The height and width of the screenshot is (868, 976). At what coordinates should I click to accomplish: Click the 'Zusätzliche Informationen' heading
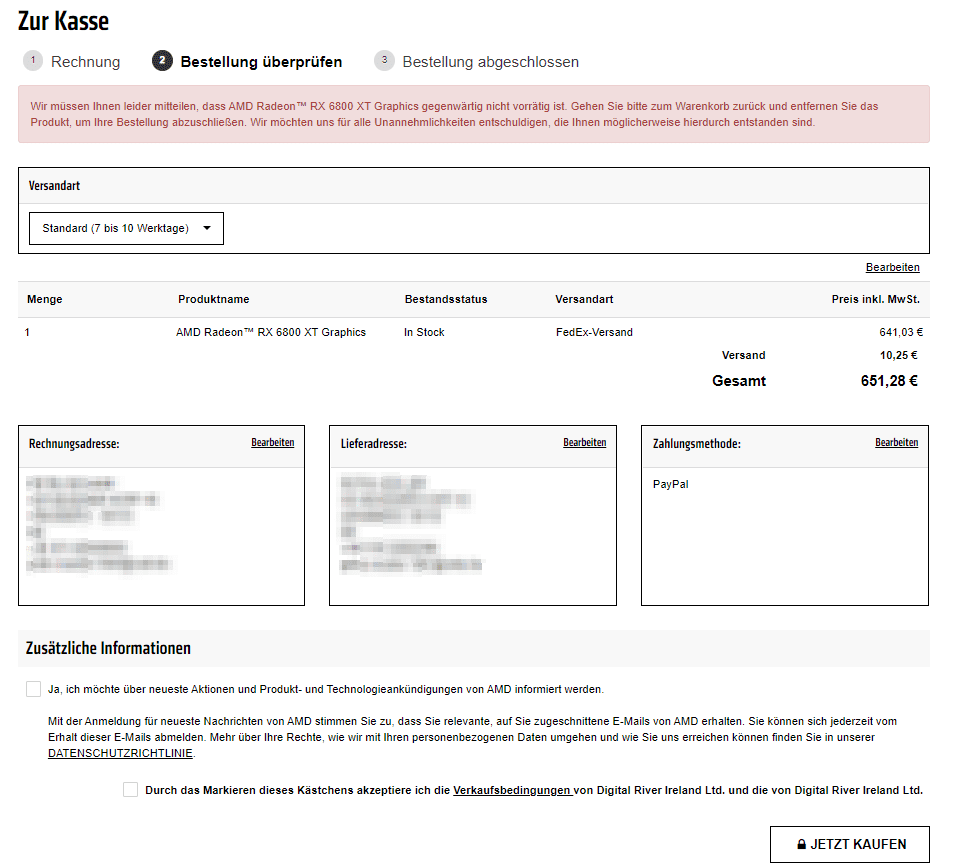(x=108, y=648)
